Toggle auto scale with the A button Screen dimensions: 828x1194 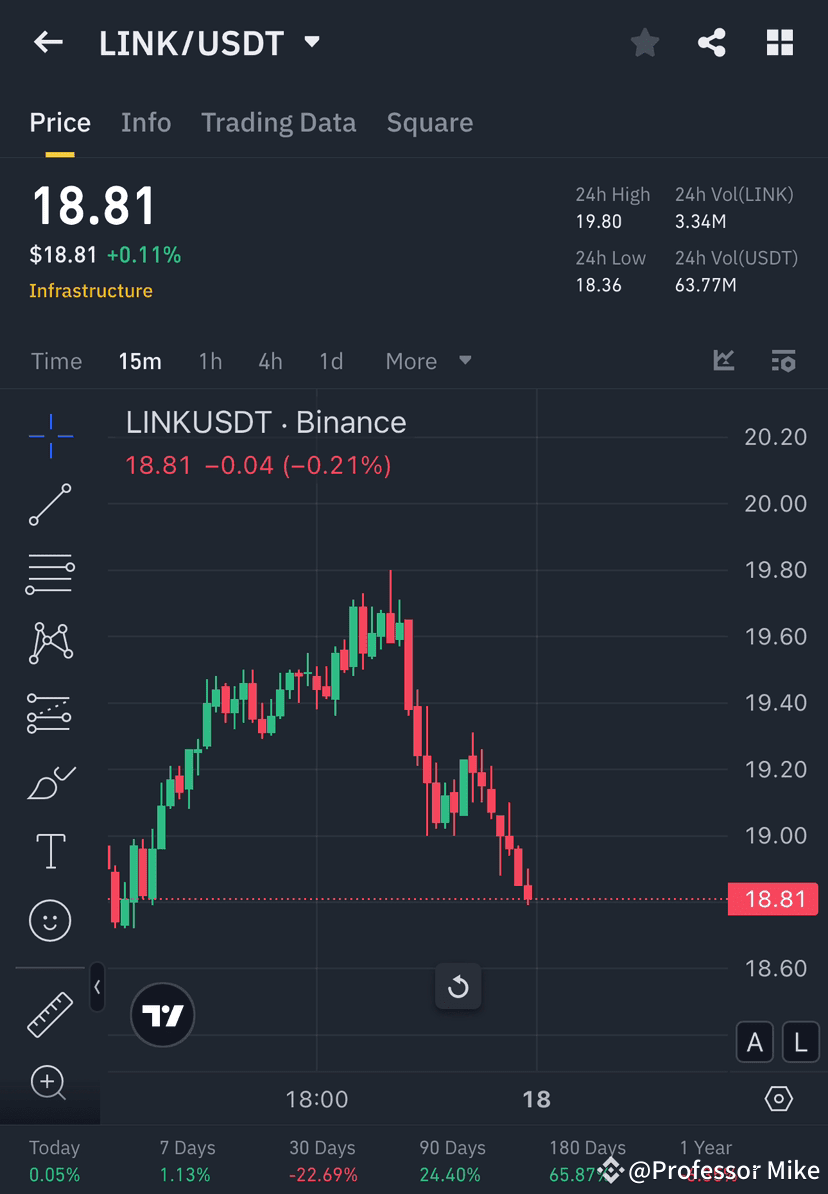(x=755, y=1042)
